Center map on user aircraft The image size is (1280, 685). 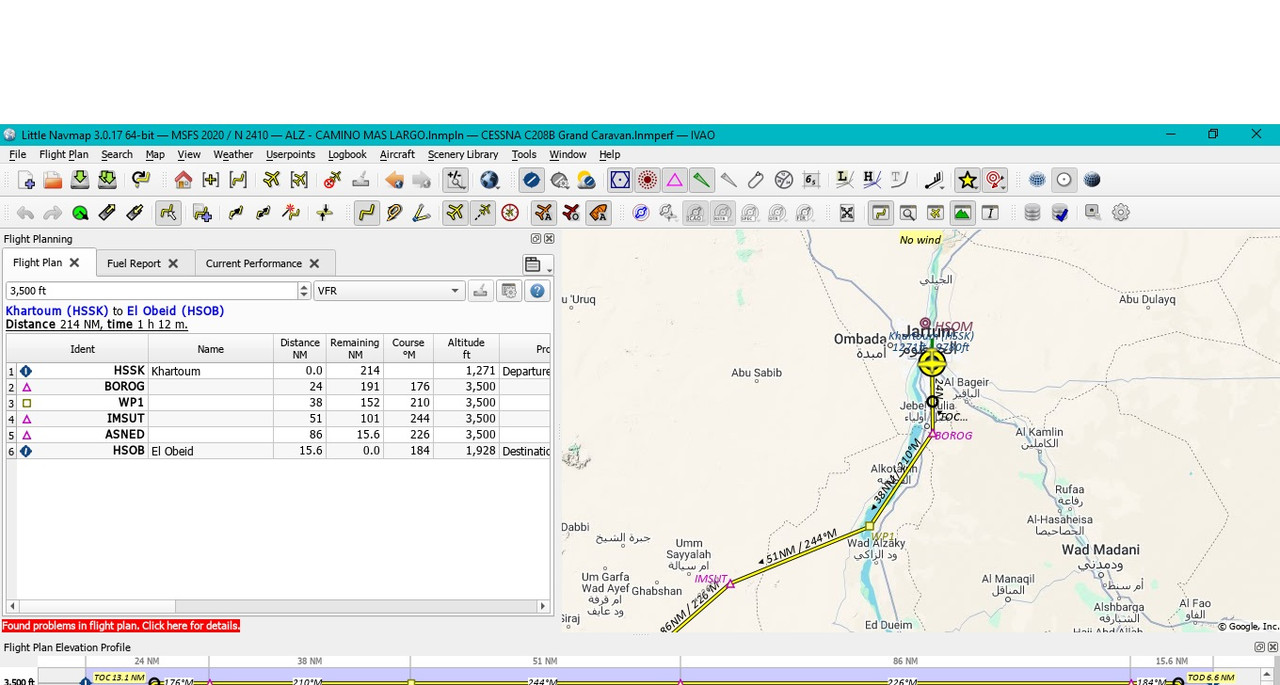(271, 180)
